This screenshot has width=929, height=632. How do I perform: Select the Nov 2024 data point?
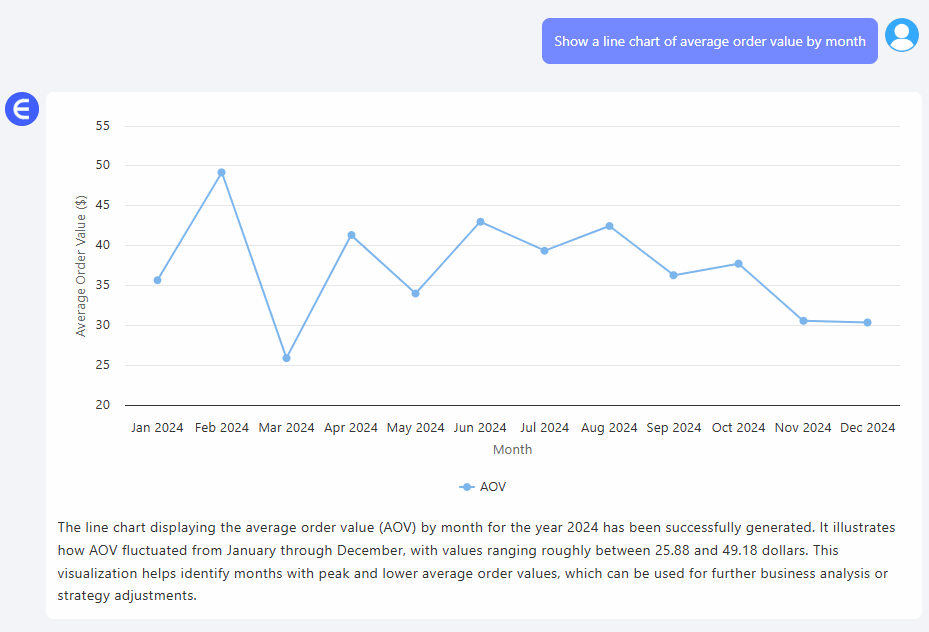tap(803, 321)
